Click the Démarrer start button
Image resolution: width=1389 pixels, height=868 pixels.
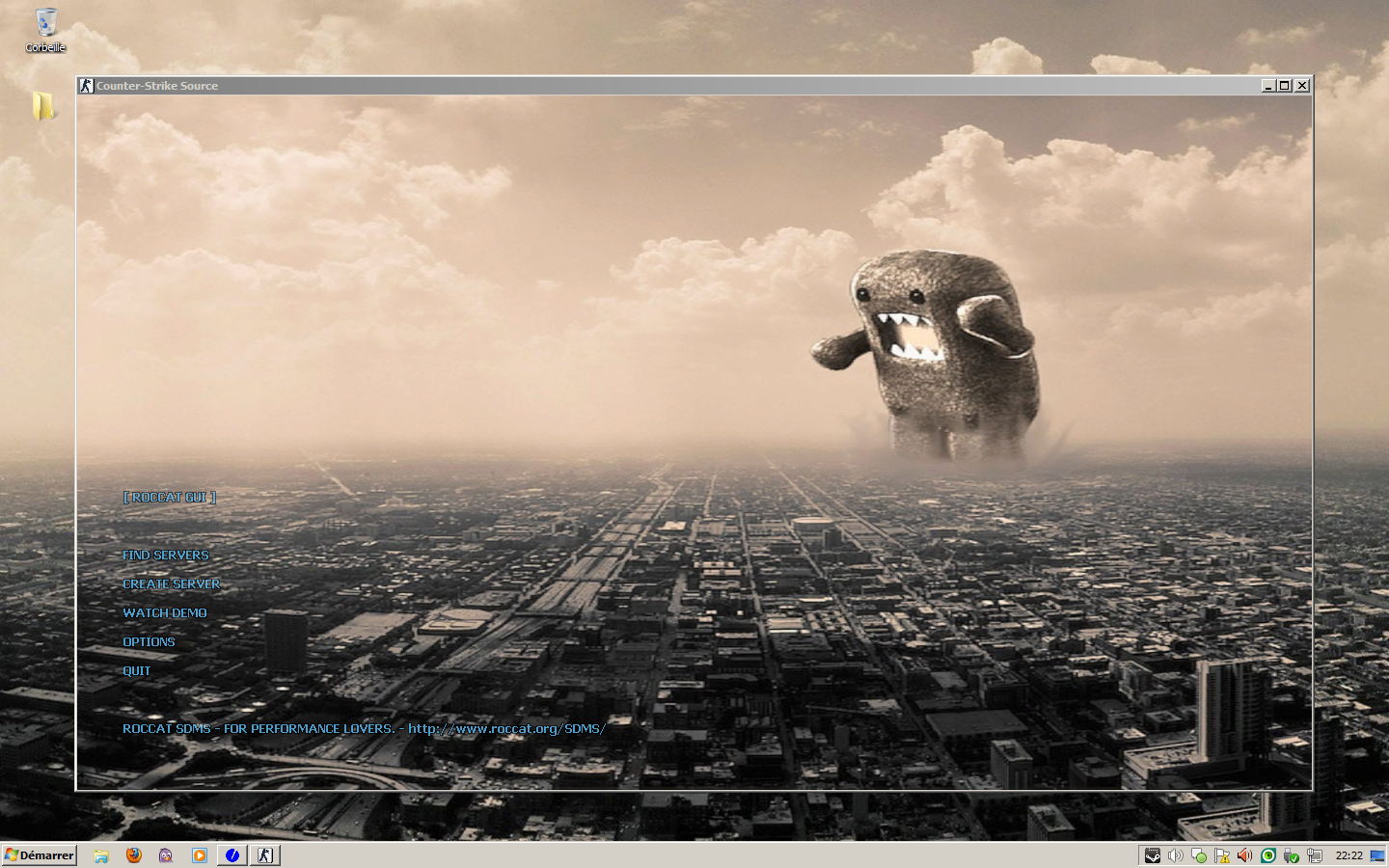click(40, 855)
